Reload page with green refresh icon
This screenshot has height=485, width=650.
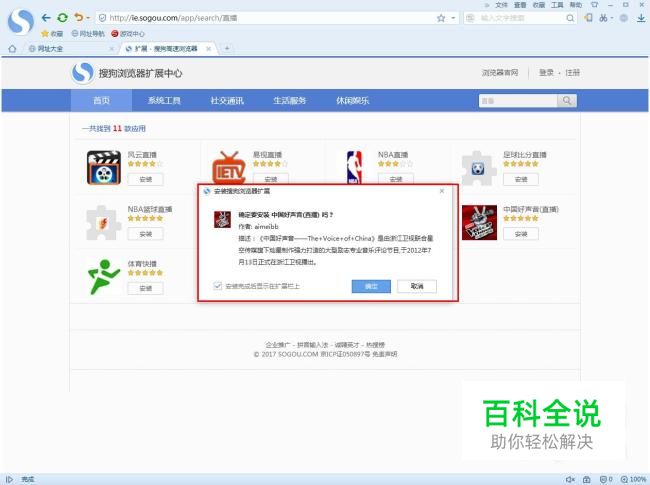[62, 18]
